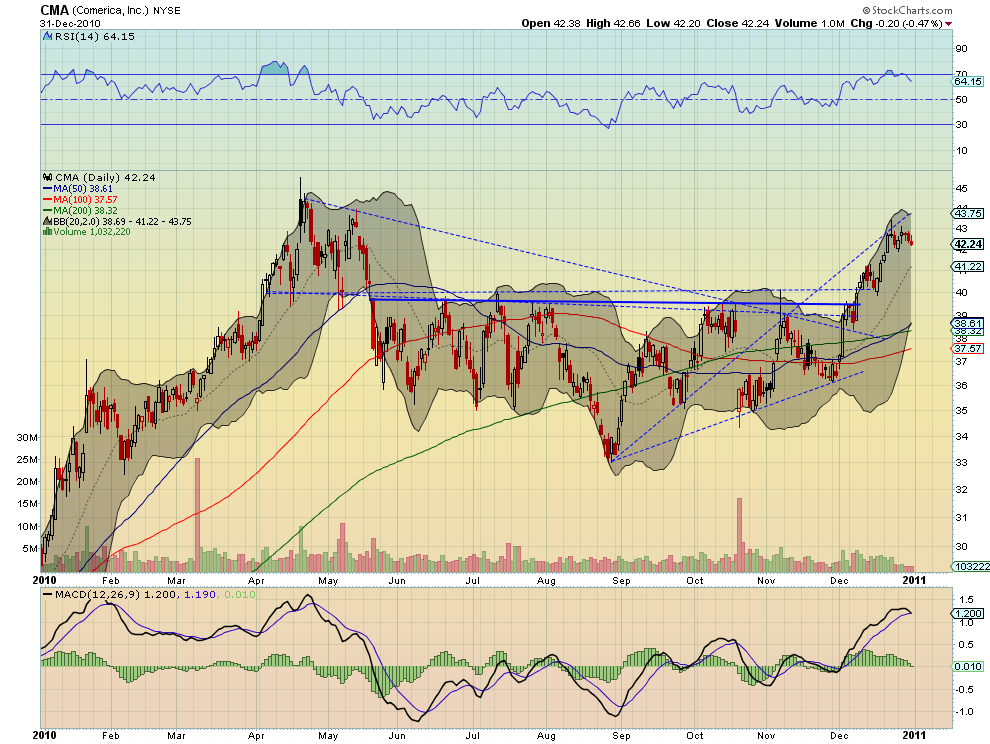990x744 pixels.
Task: Click the 41.22 middle band tag on price axis
Action: click(x=968, y=267)
